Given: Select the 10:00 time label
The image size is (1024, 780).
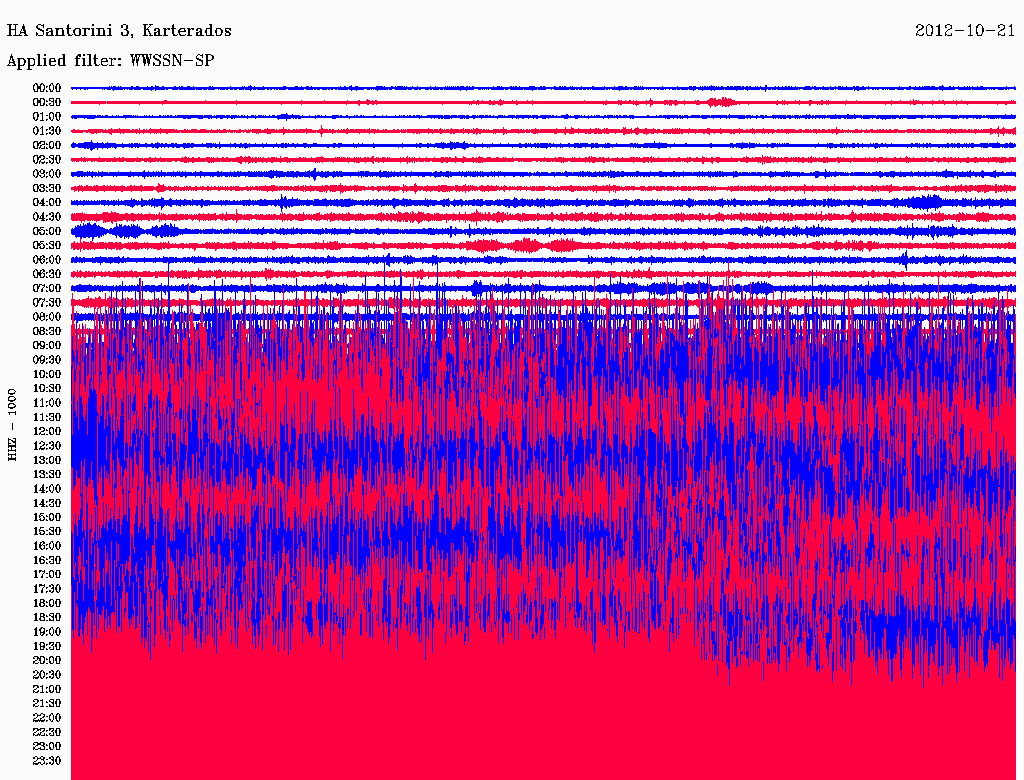Looking at the screenshot, I should [47, 374].
